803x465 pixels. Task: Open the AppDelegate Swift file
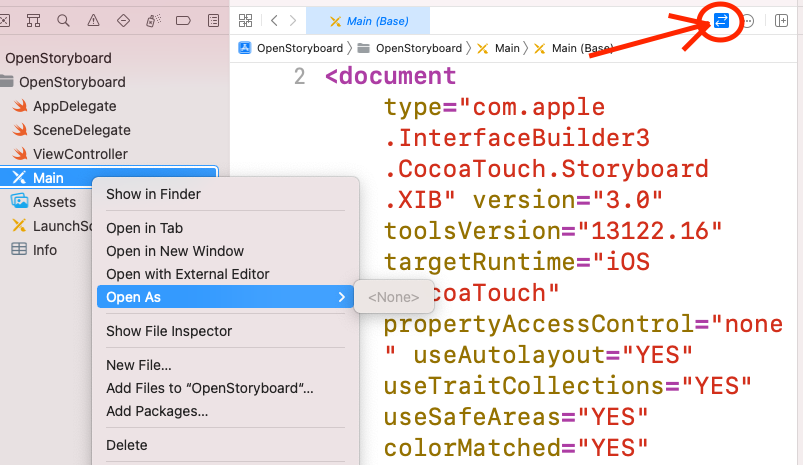[65, 106]
